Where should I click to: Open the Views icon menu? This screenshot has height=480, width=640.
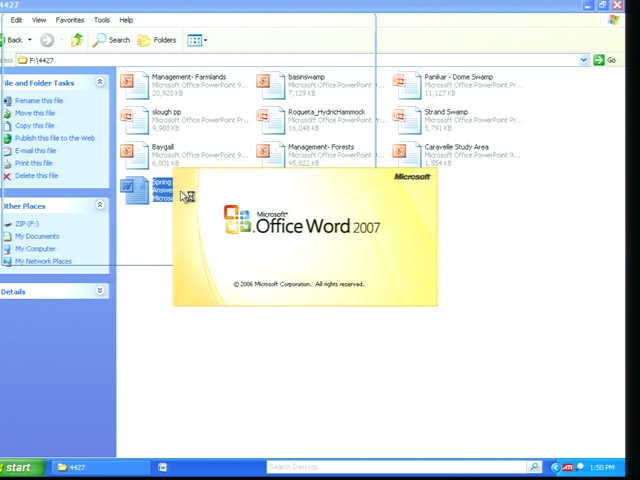click(197, 40)
